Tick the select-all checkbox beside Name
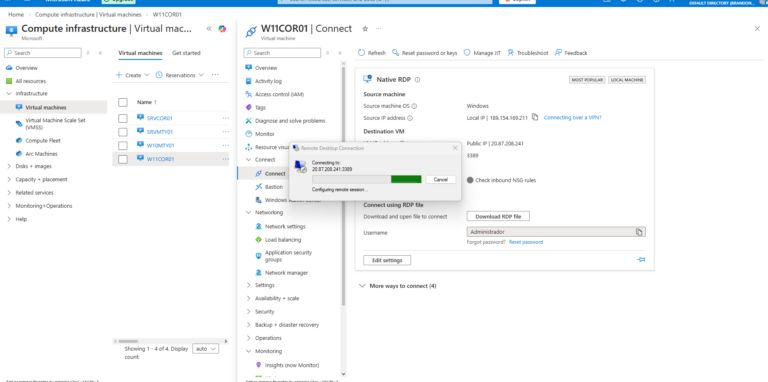This screenshot has width=768, height=382. click(x=123, y=102)
